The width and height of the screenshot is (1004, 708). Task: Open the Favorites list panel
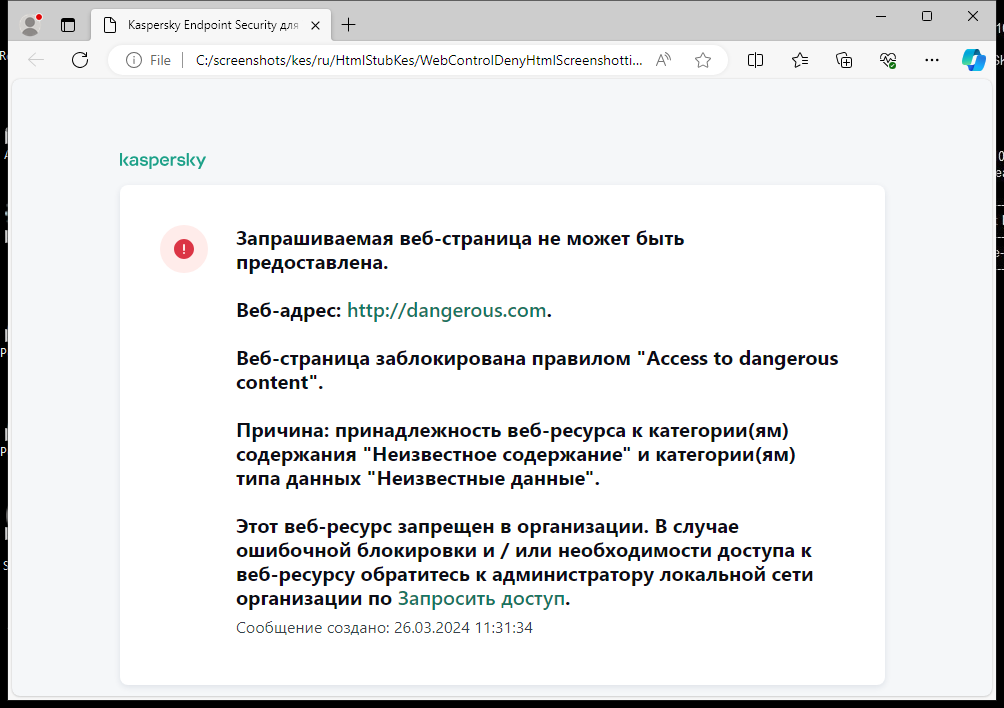click(x=800, y=60)
